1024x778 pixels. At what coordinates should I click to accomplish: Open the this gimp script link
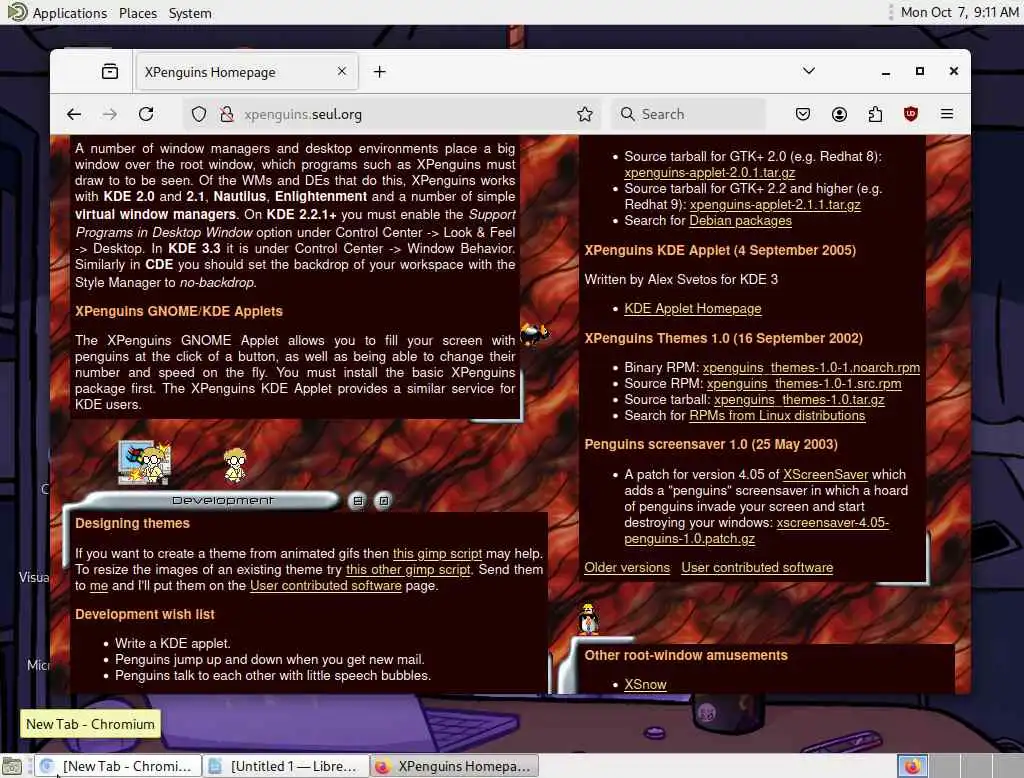[x=437, y=554]
